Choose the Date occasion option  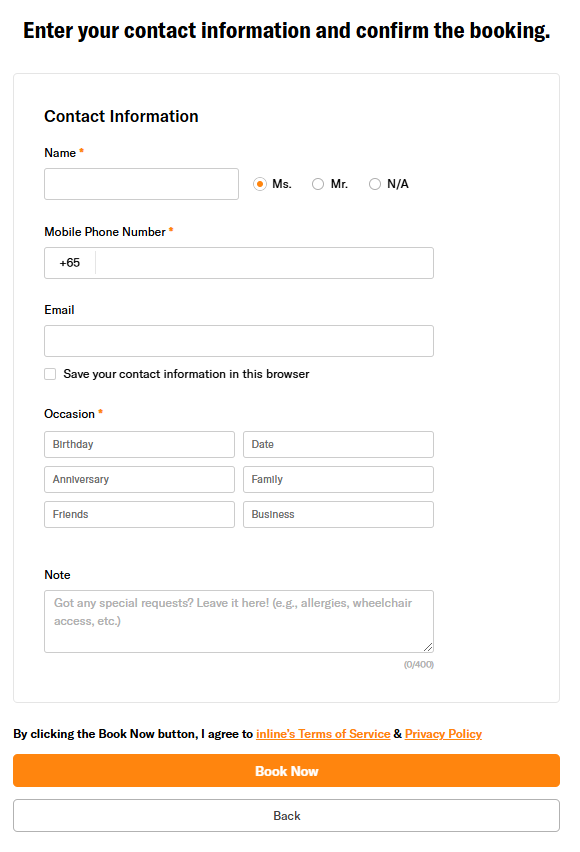(338, 444)
